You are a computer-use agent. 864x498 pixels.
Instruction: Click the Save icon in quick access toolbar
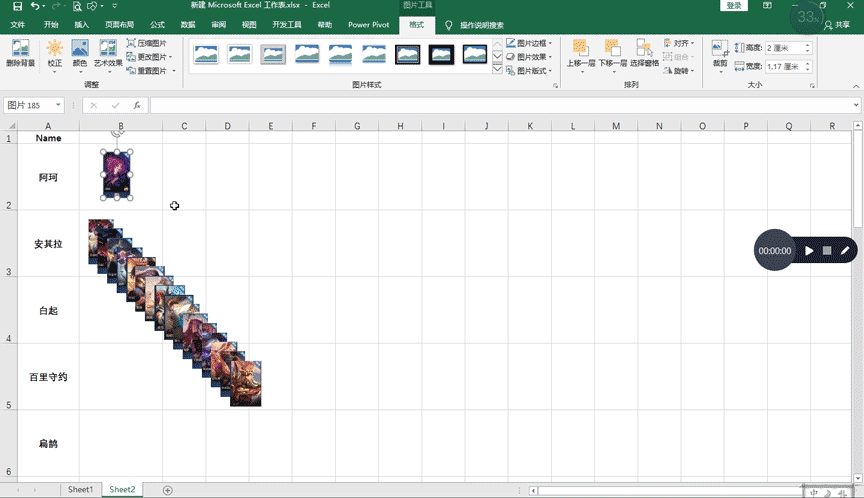pyautogui.click(x=18, y=6)
